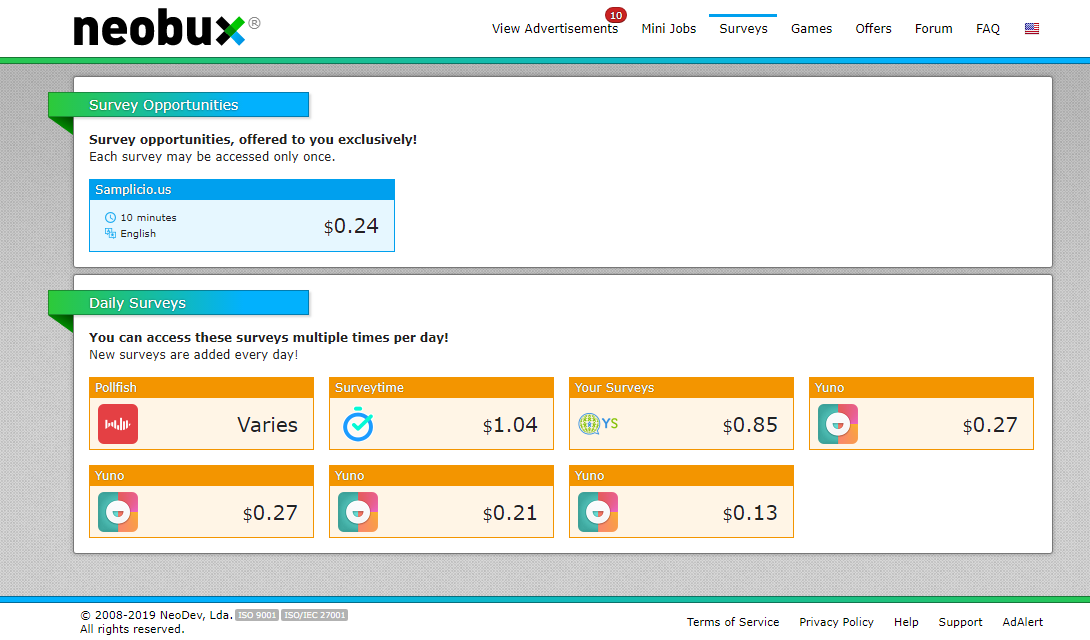The height and width of the screenshot is (640, 1090).
Task: Click the NeoBux logo
Action: (x=166, y=28)
